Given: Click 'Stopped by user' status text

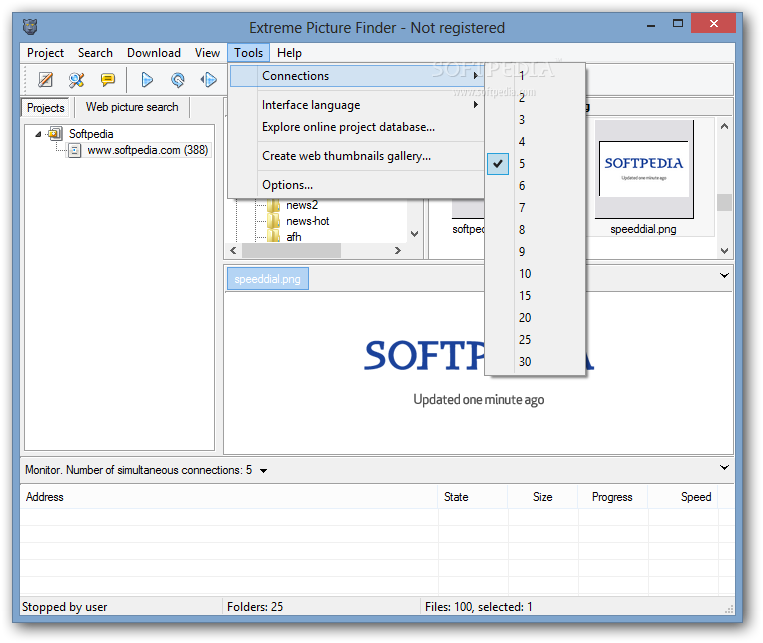Looking at the screenshot, I should (65, 607).
